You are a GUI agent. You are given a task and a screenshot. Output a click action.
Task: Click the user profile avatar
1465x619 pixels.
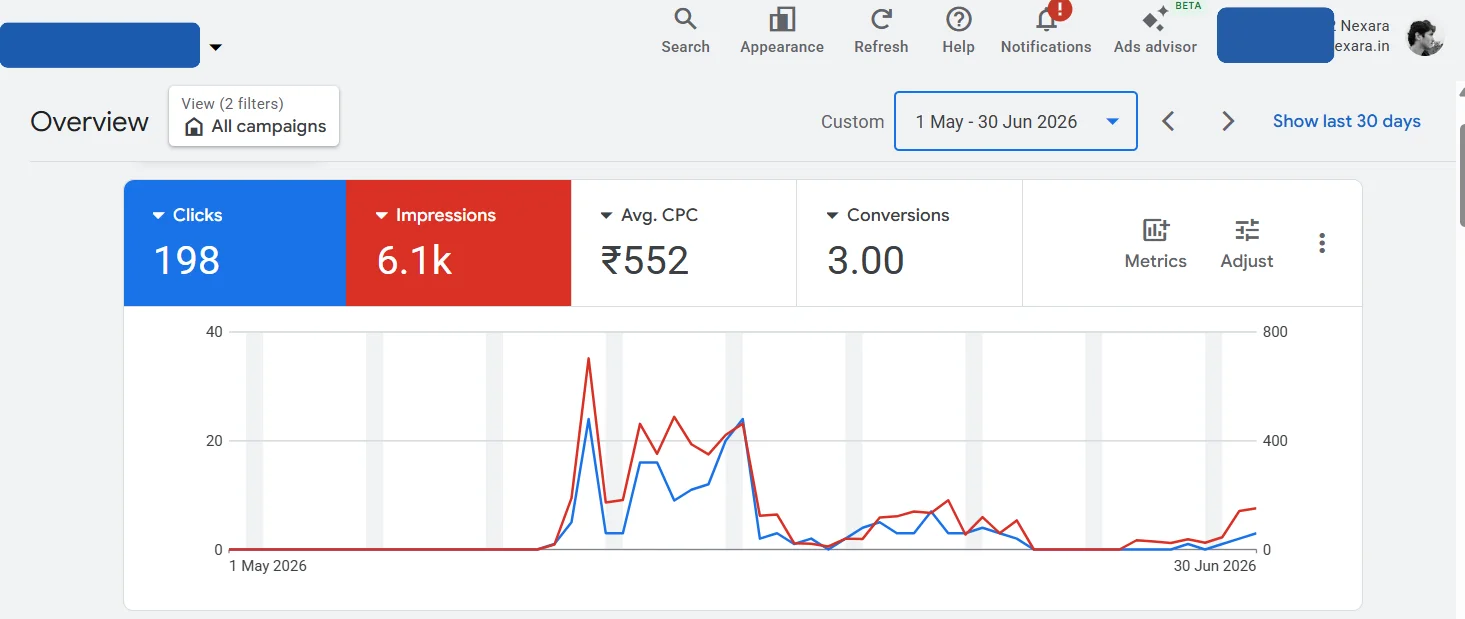pyautogui.click(x=1425, y=38)
